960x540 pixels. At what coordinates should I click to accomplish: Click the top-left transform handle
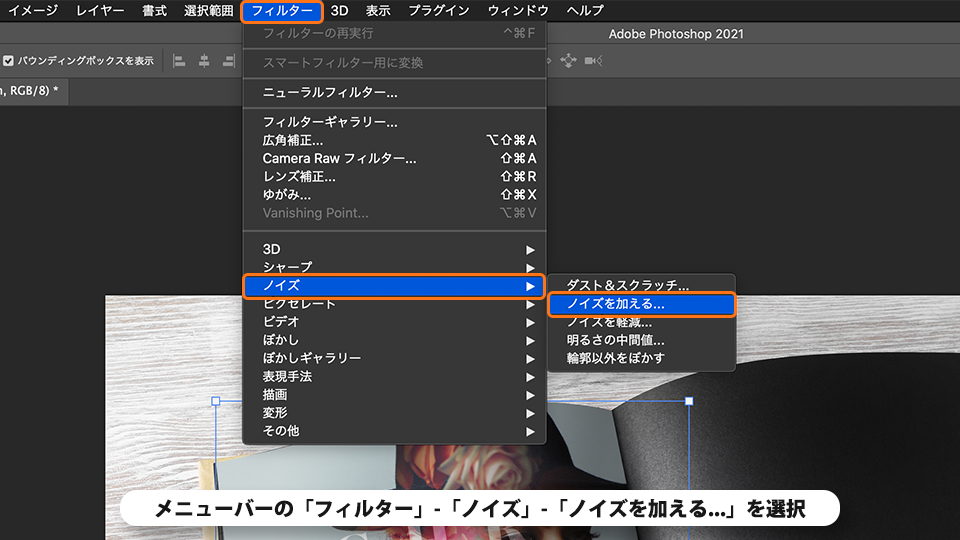216,401
